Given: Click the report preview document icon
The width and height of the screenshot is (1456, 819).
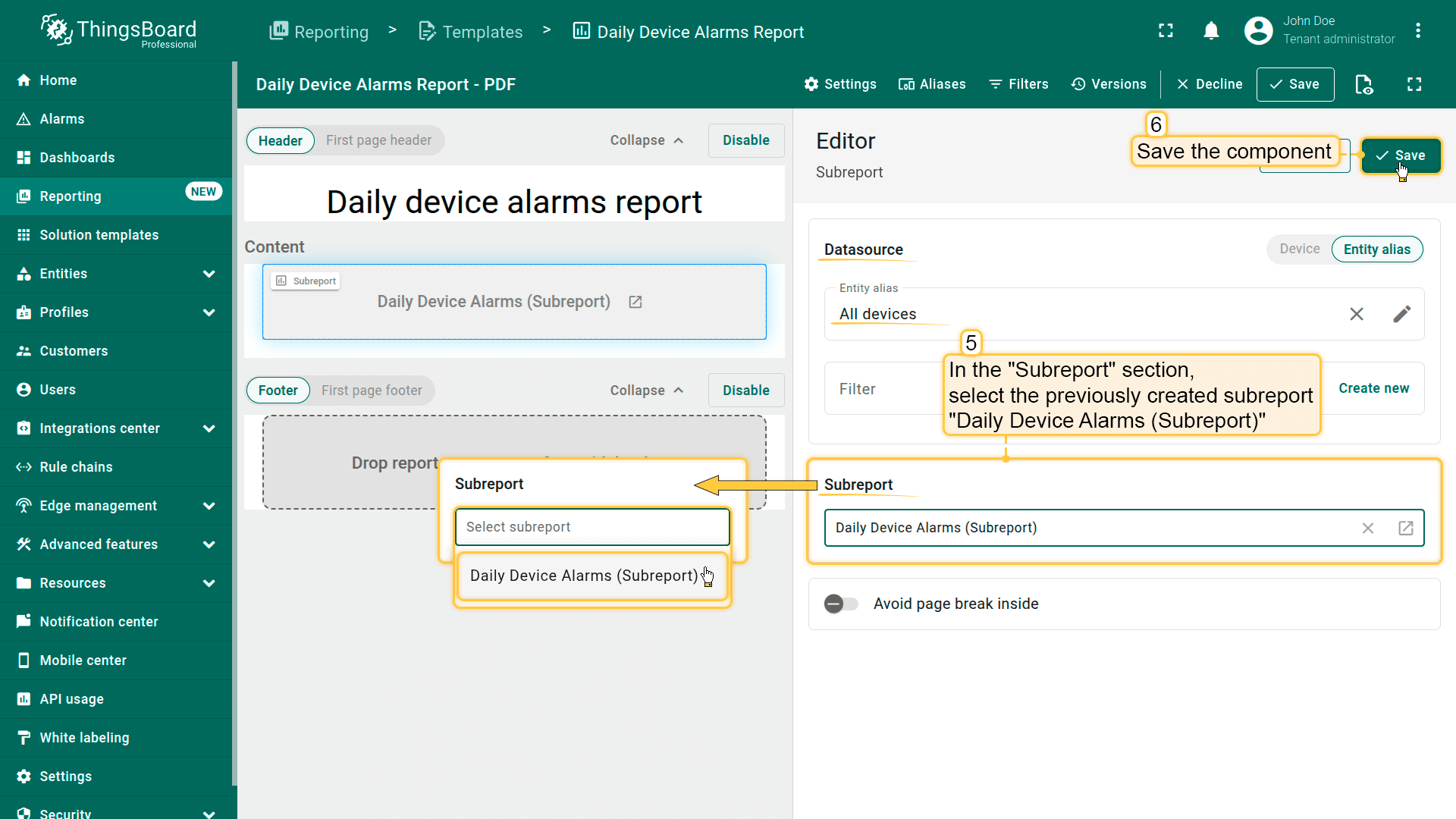Looking at the screenshot, I should click(x=1363, y=84).
